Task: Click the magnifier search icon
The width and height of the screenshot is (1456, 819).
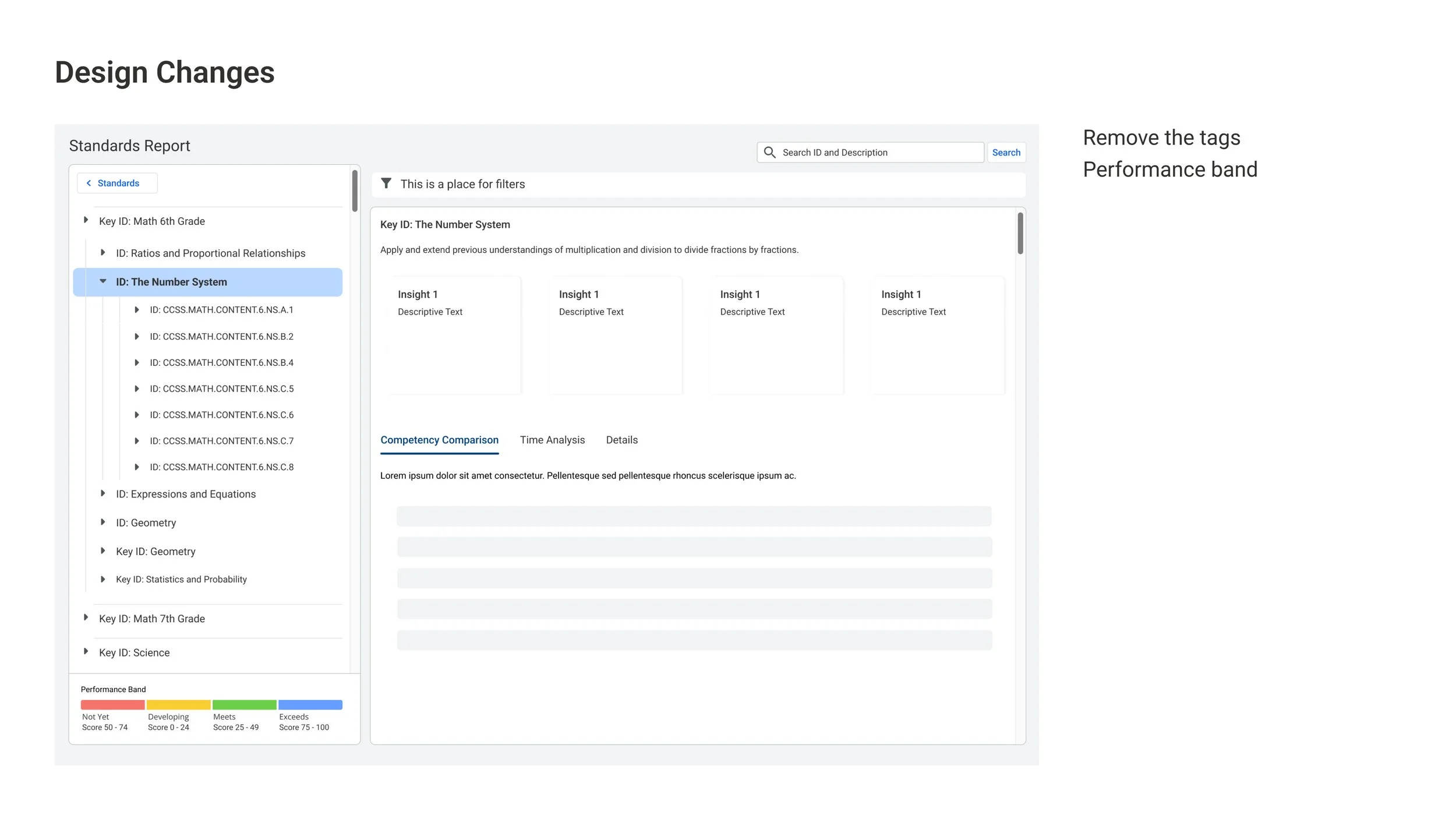Action: (769, 153)
